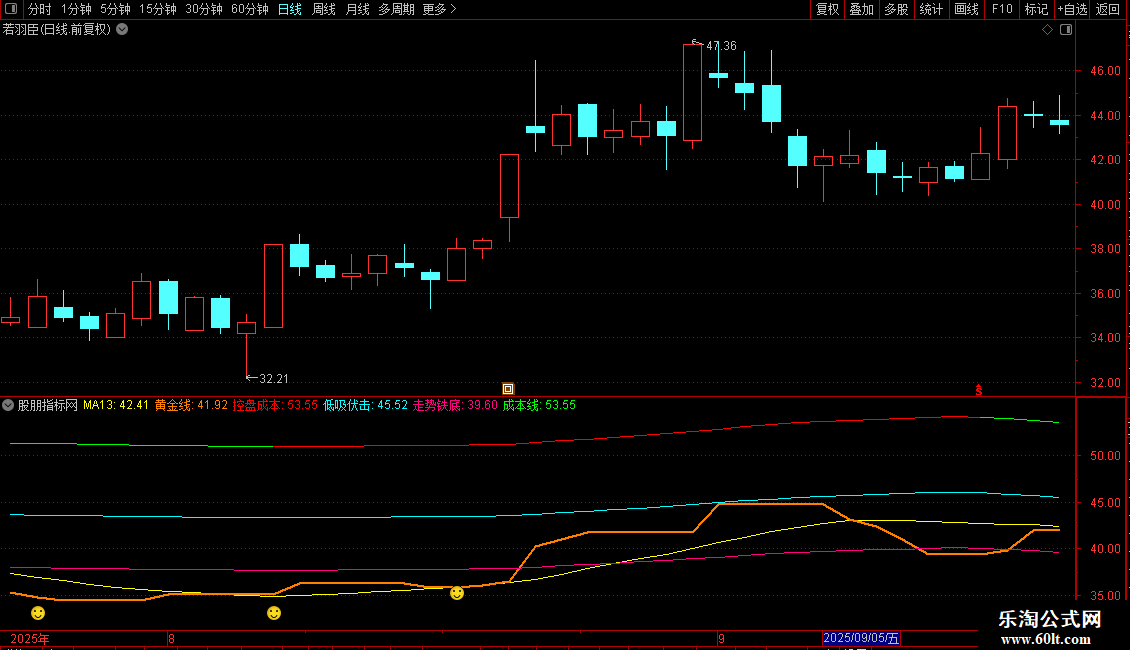Click the 47.36 high price label
This screenshot has height=650, width=1130.
point(721,46)
